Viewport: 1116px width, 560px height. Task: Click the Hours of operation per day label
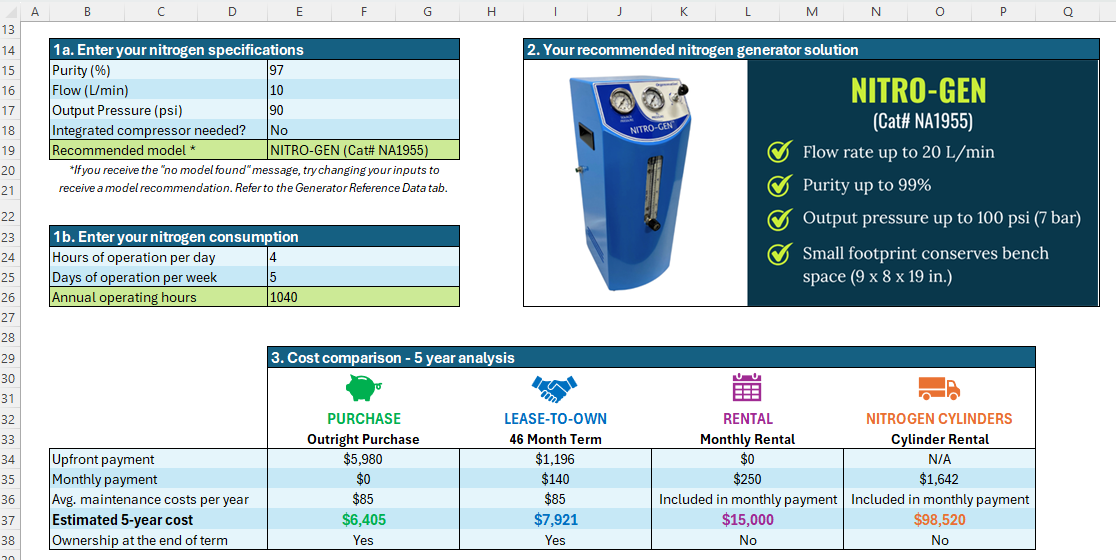coord(159,257)
